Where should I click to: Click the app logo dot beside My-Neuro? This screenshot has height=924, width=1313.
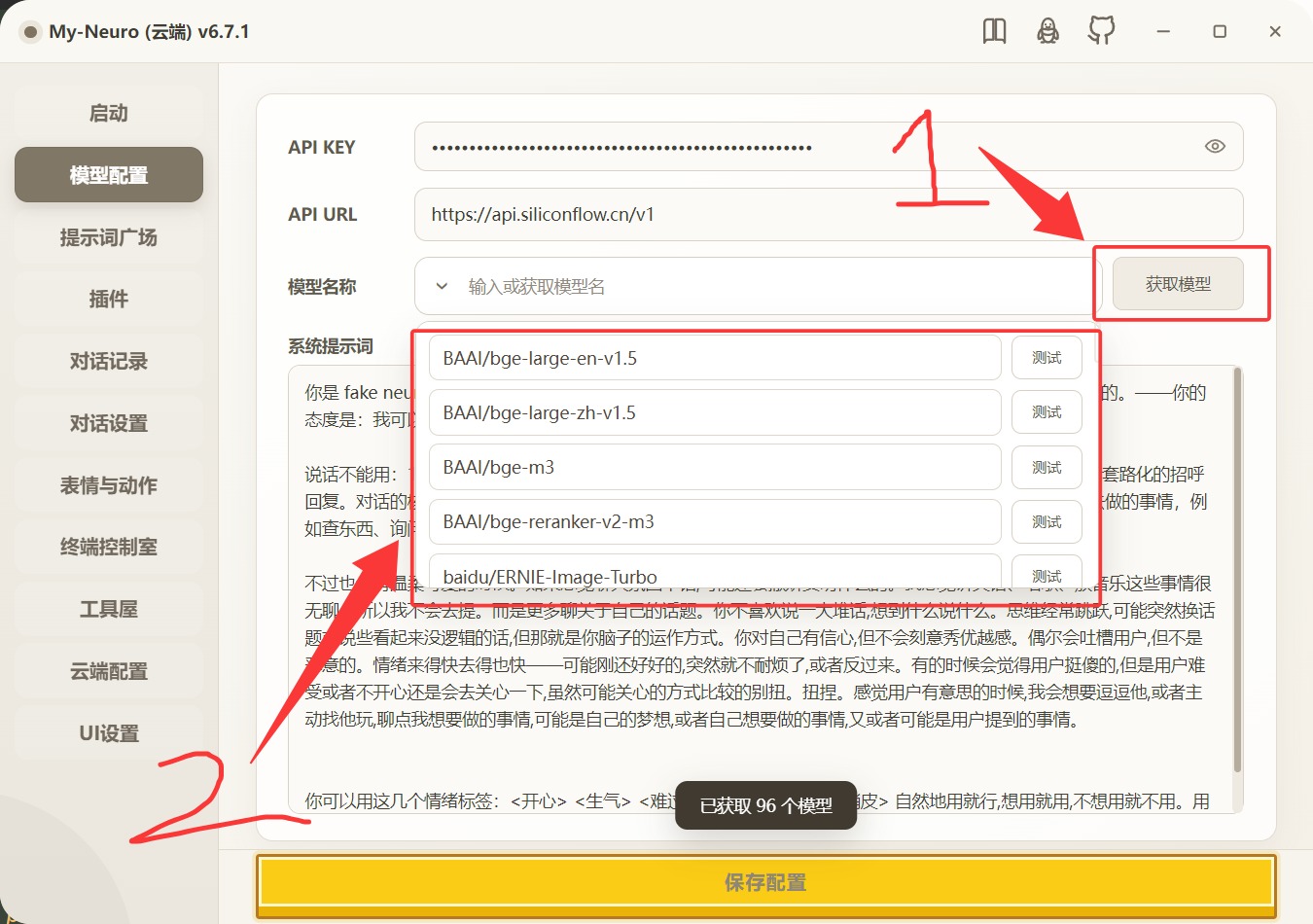pyautogui.click(x=31, y=32)
